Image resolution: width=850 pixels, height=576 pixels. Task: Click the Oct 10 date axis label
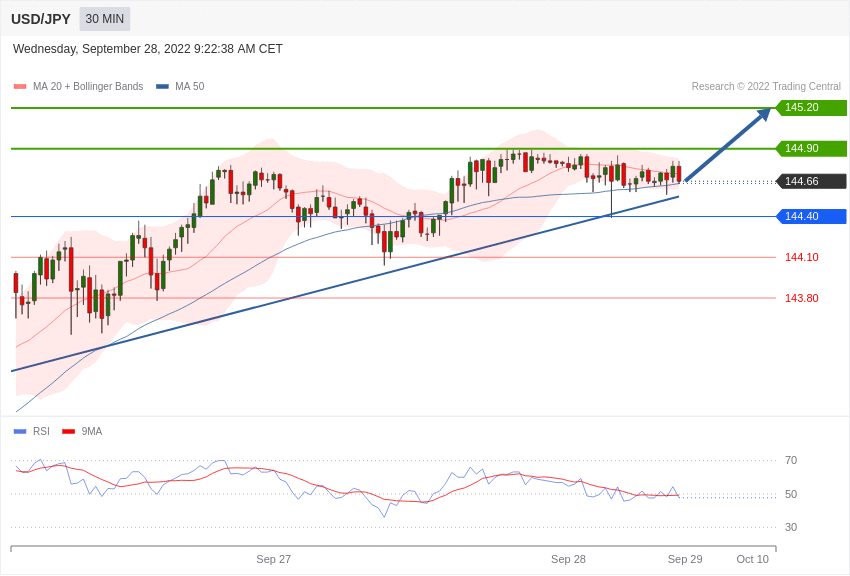coord(752,559)
